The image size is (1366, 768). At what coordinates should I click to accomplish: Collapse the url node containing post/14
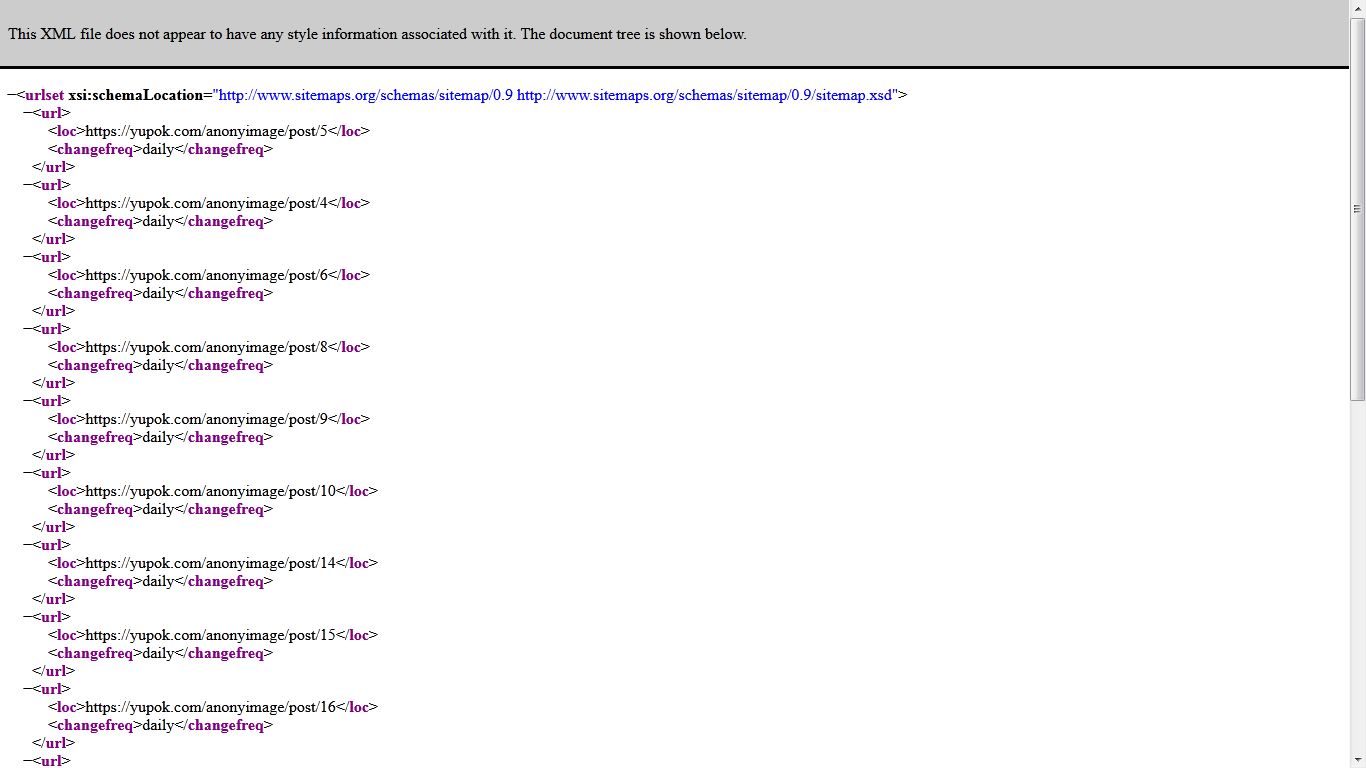[x=28, y=545]
